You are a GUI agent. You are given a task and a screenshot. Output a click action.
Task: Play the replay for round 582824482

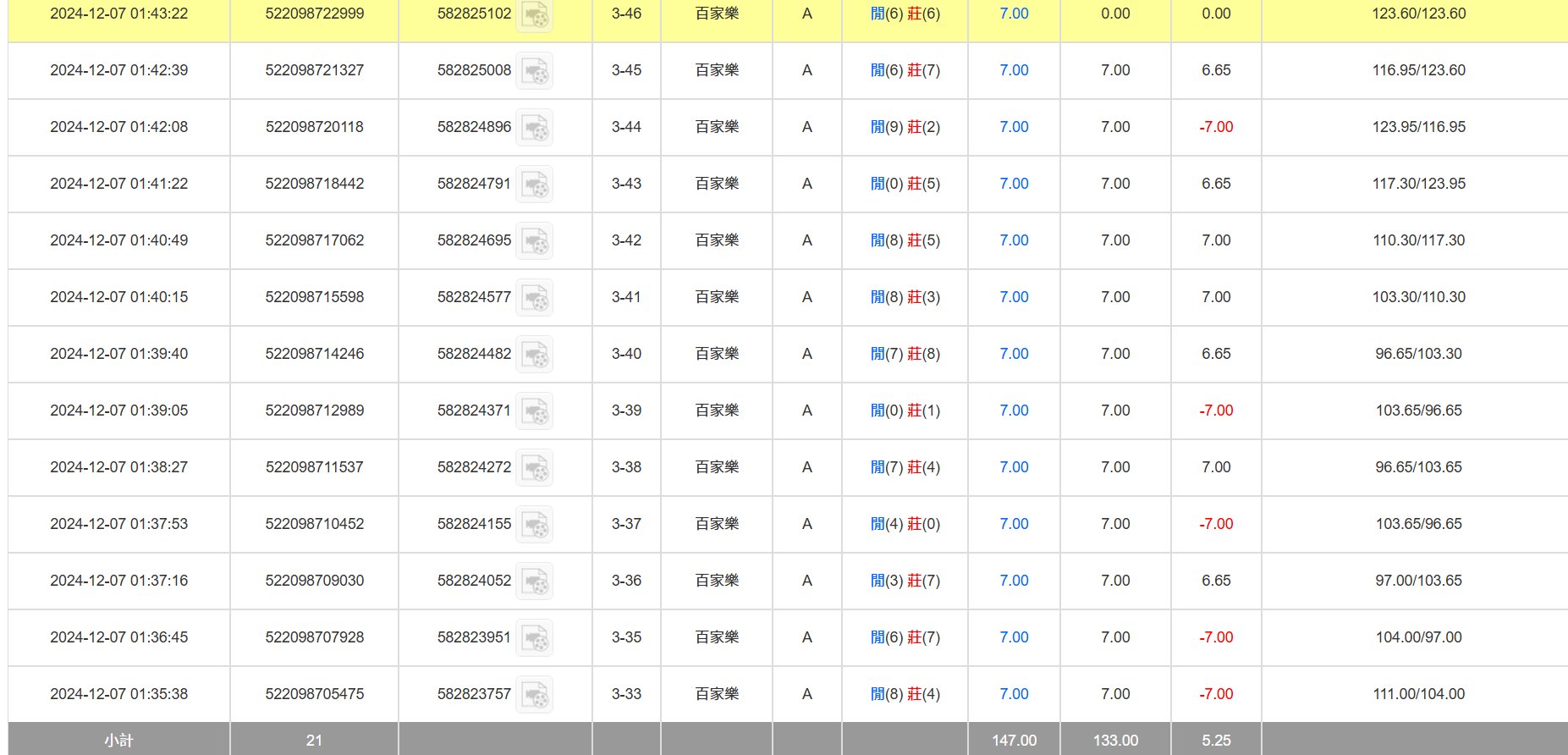[x=534, y=355]
